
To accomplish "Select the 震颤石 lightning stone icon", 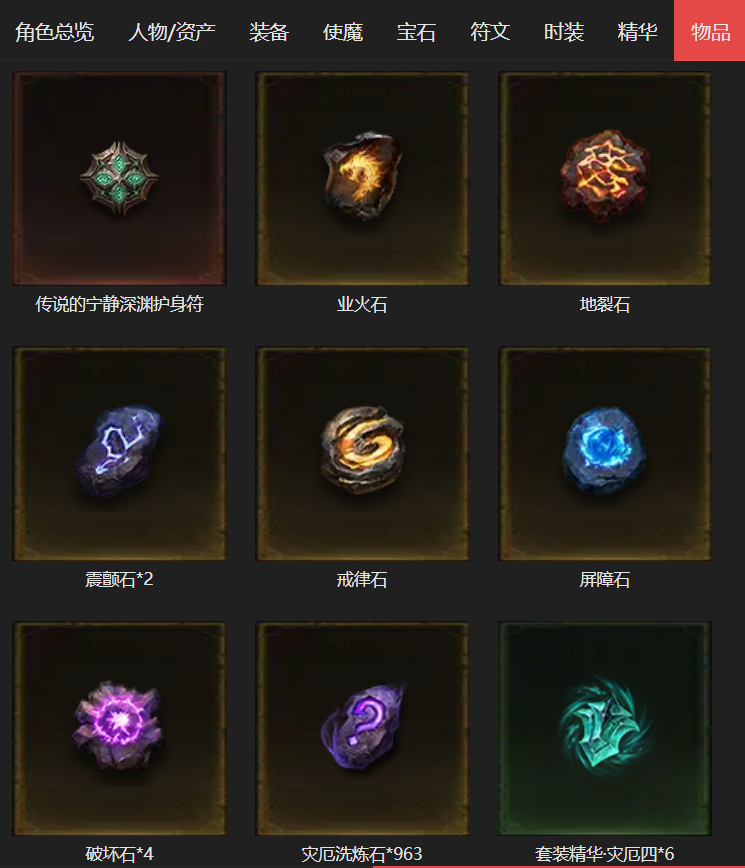I will pyautogui.click(x=118, y=451).
